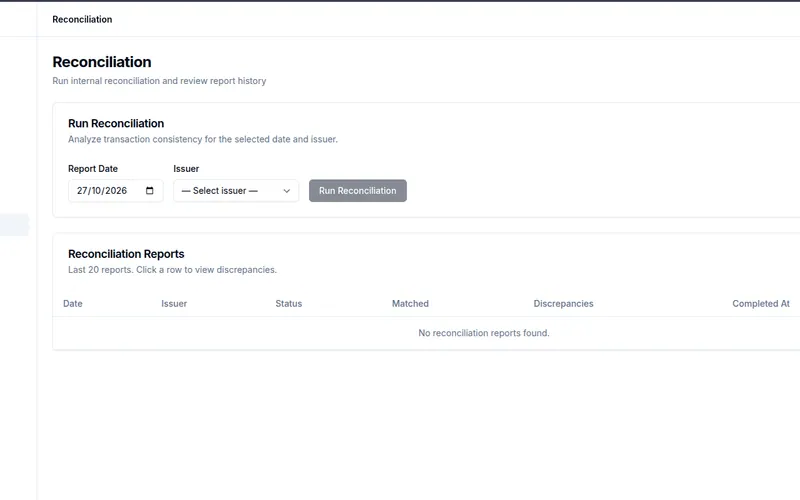Click the Run Reconciliation button
Screen dimensions: 800x500
tap(358, 191)
